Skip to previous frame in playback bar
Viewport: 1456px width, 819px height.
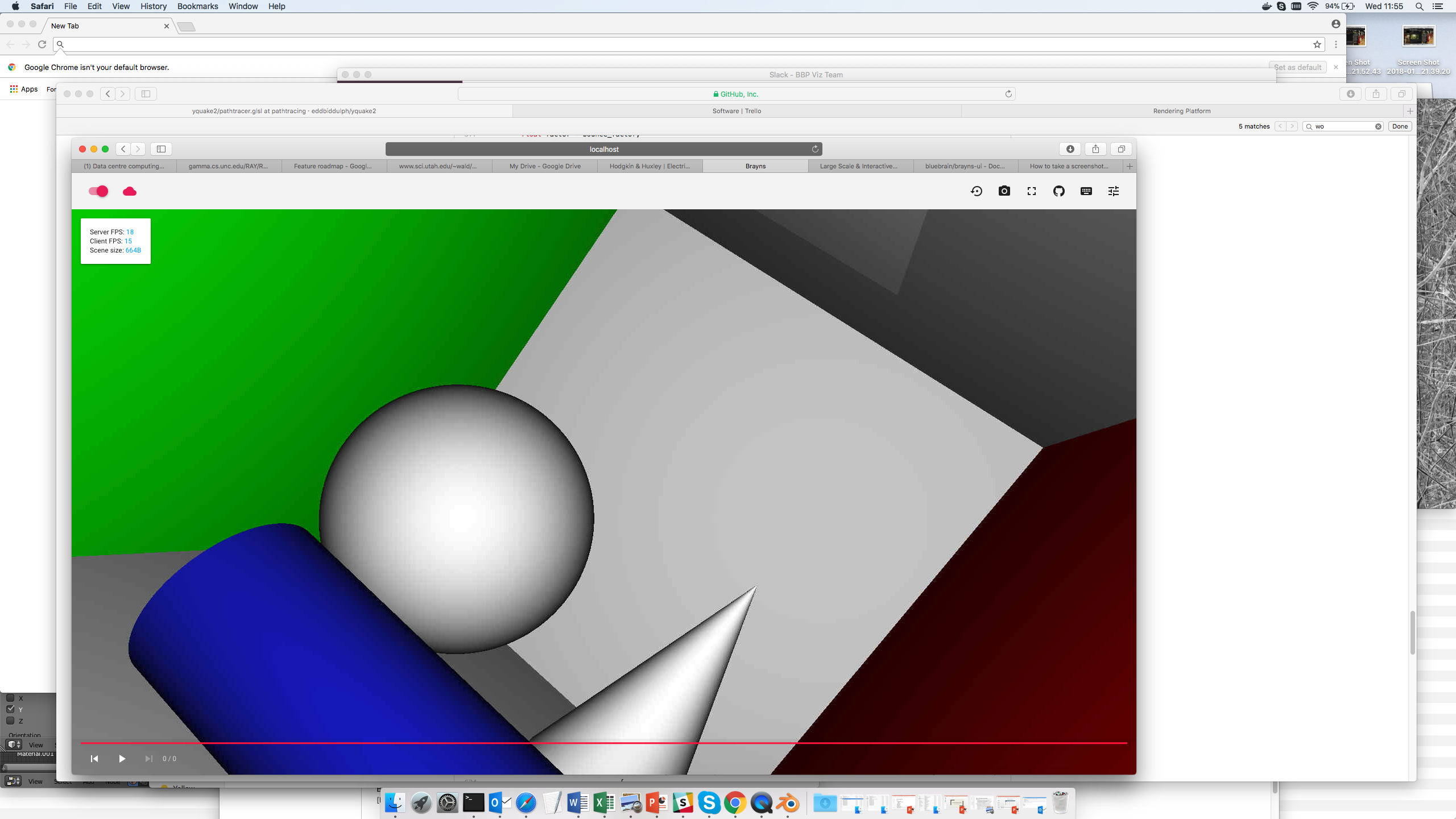click(94, 759)
